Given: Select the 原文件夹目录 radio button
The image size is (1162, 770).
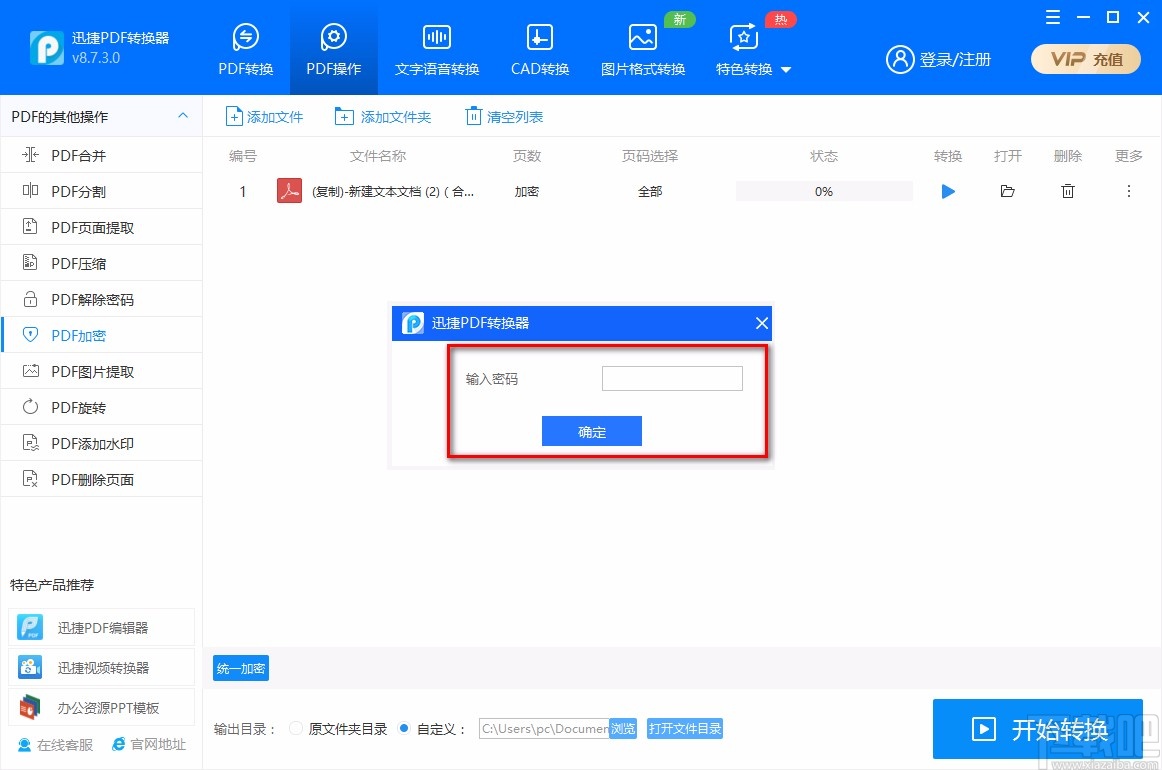Looking at the screenshot, I should click(x=296, y=728).
